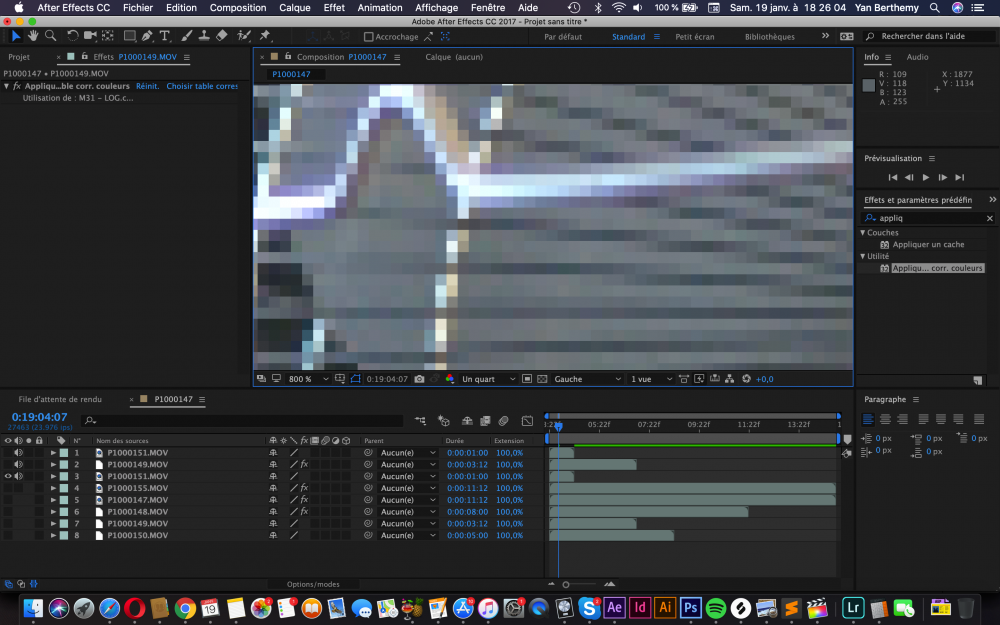Open the Un quart resolution dropdown
The height and width of the screenshot is (625, 1000).
[x=488, y=379]
